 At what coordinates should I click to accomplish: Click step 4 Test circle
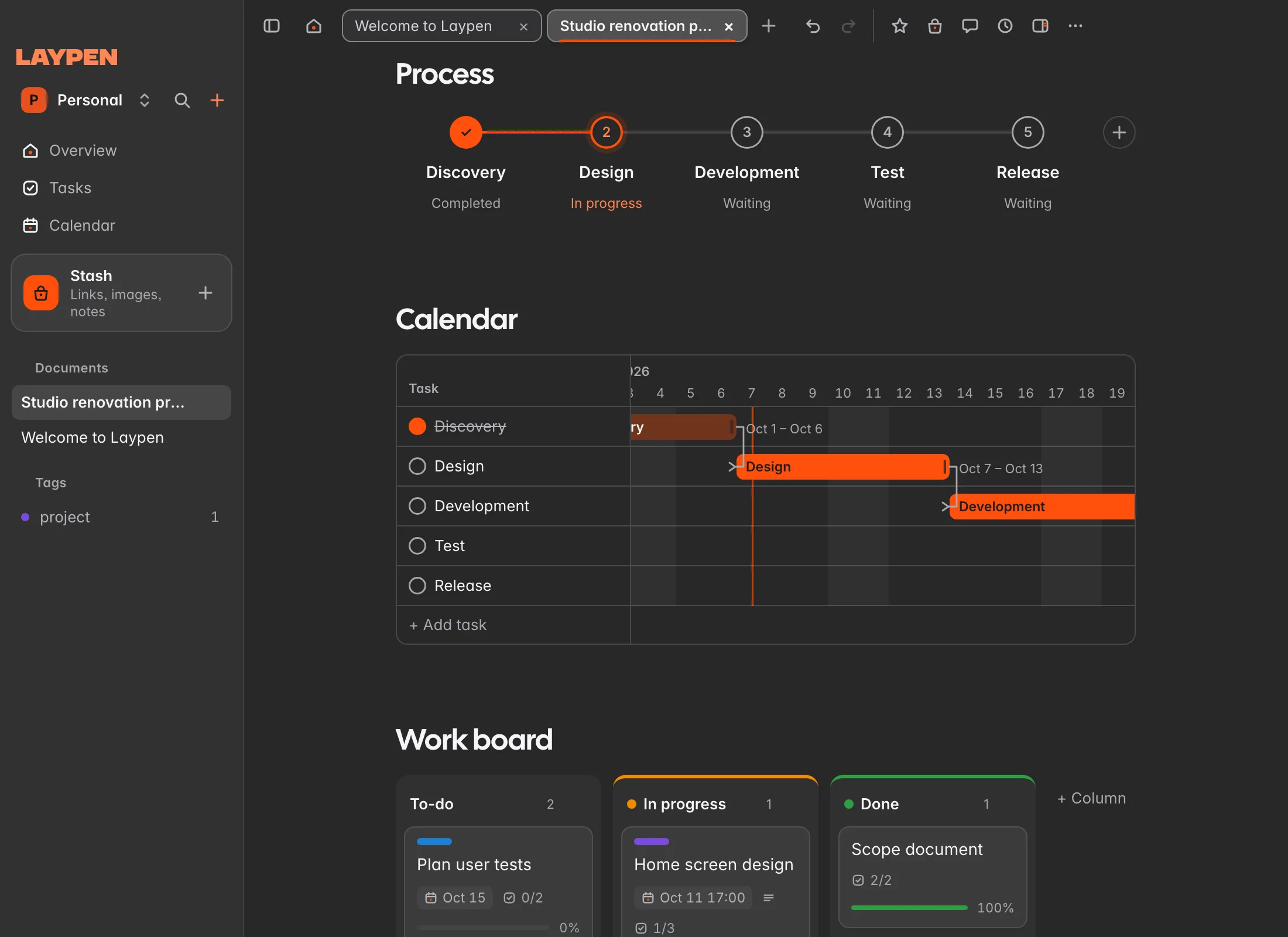tap(888, 132)
